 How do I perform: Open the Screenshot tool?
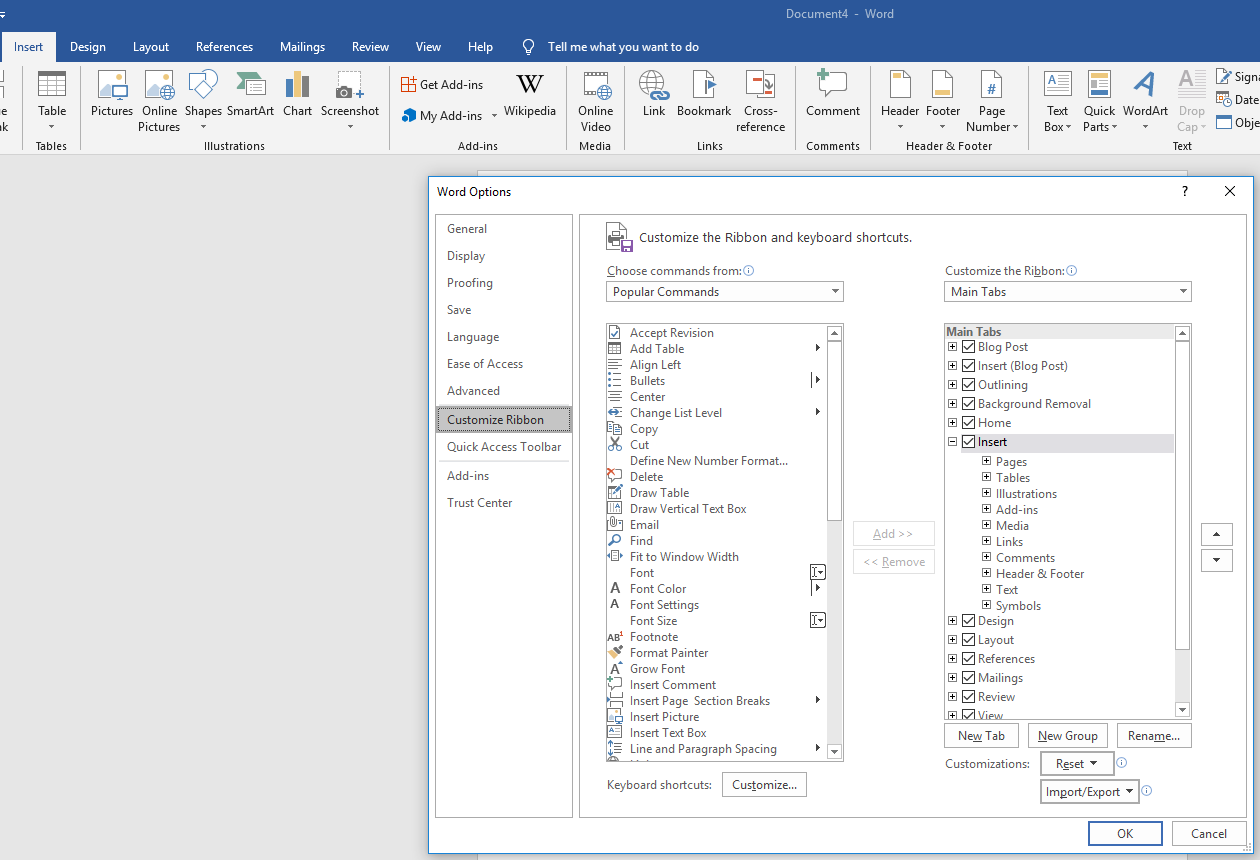[x=350, y=101]
